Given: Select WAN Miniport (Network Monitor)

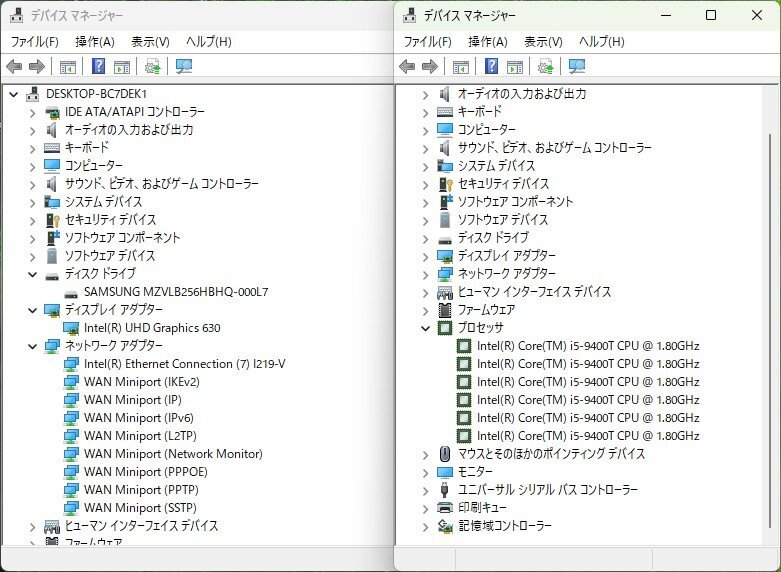Looking at the screenshot, I should (173, 454).
